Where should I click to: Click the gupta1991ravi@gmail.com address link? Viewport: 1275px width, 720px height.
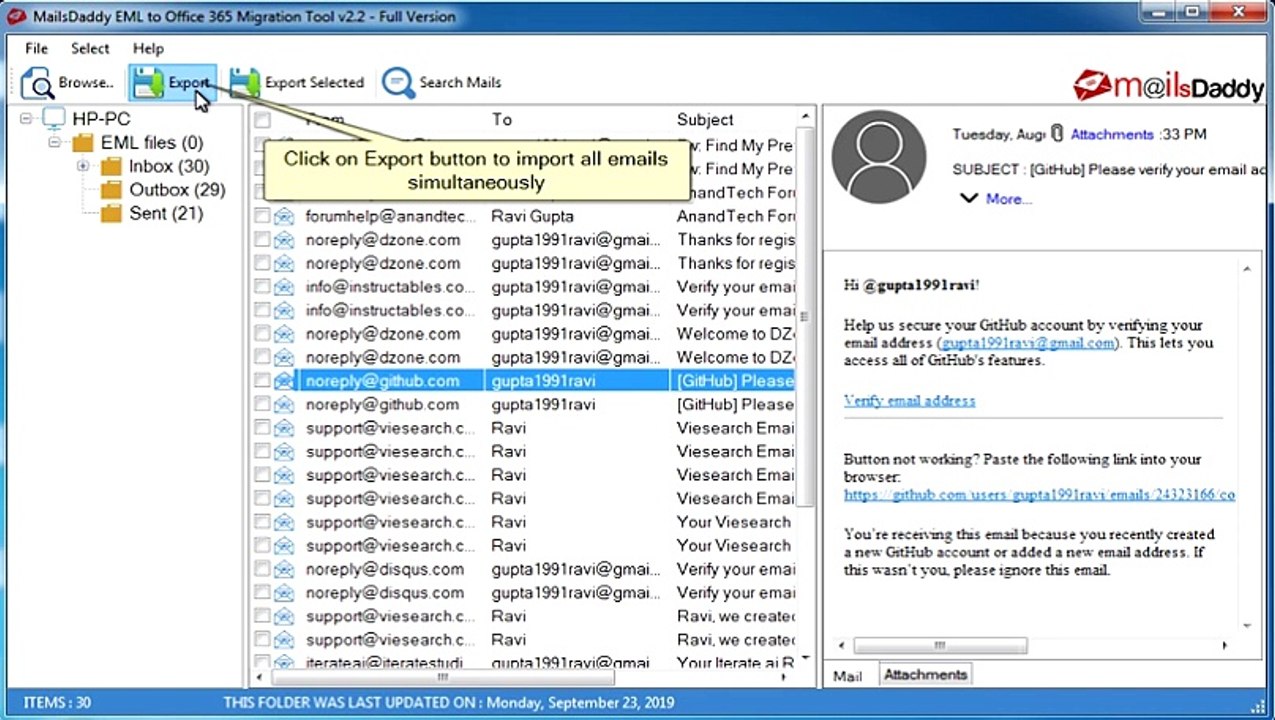1027,342
